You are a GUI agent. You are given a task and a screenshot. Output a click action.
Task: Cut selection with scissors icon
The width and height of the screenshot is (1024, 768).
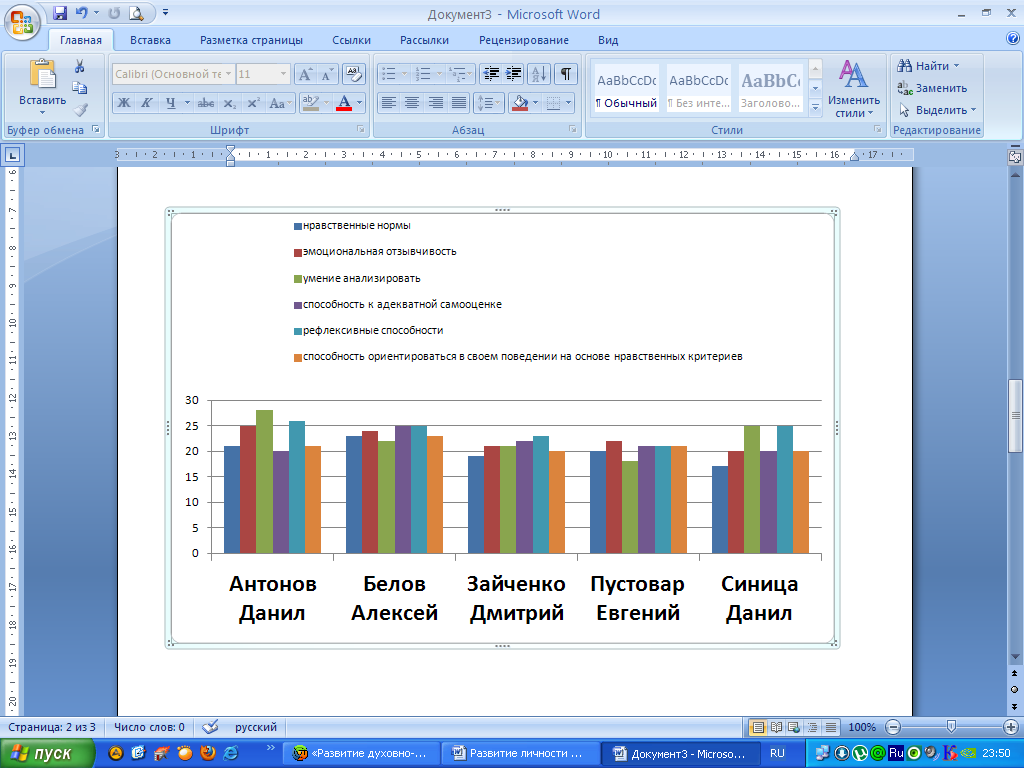point(80,66)
